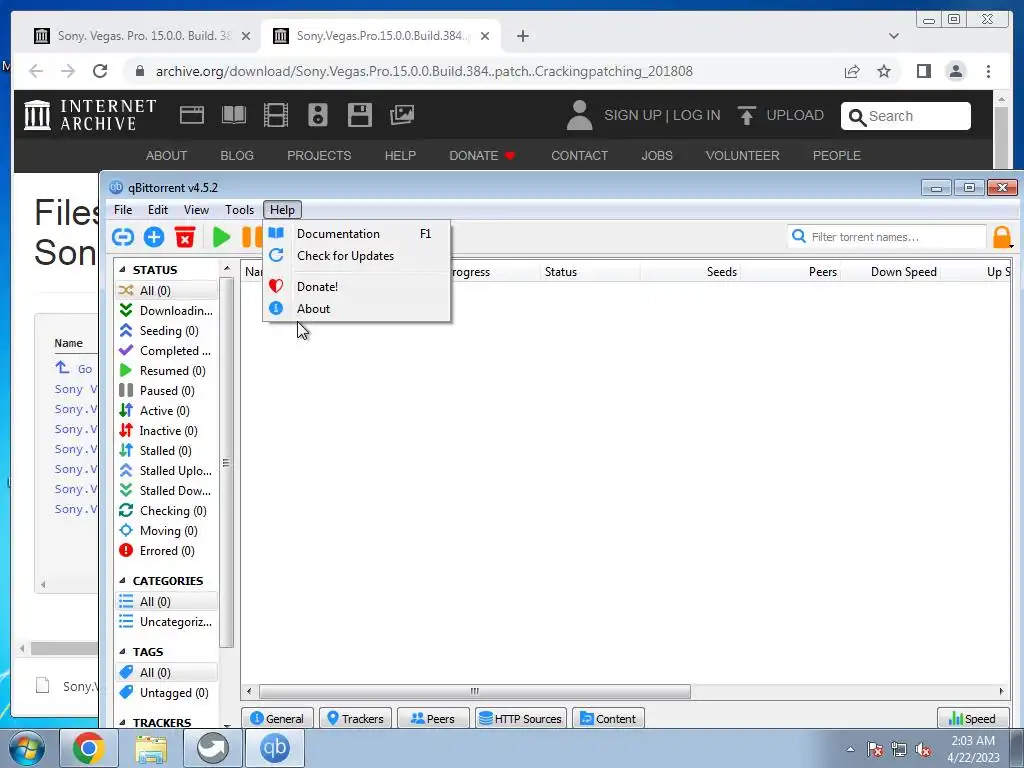Open Windows Explorer from the taskbar
Viewport: 1024px width, 768px height.
tap(151, 748)
